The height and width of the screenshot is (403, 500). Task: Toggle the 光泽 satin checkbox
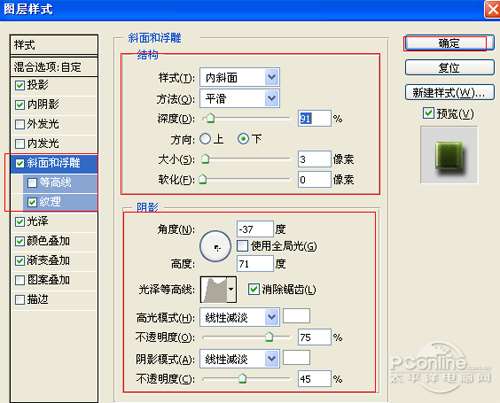pyautogui.click(x=20, y=222)
